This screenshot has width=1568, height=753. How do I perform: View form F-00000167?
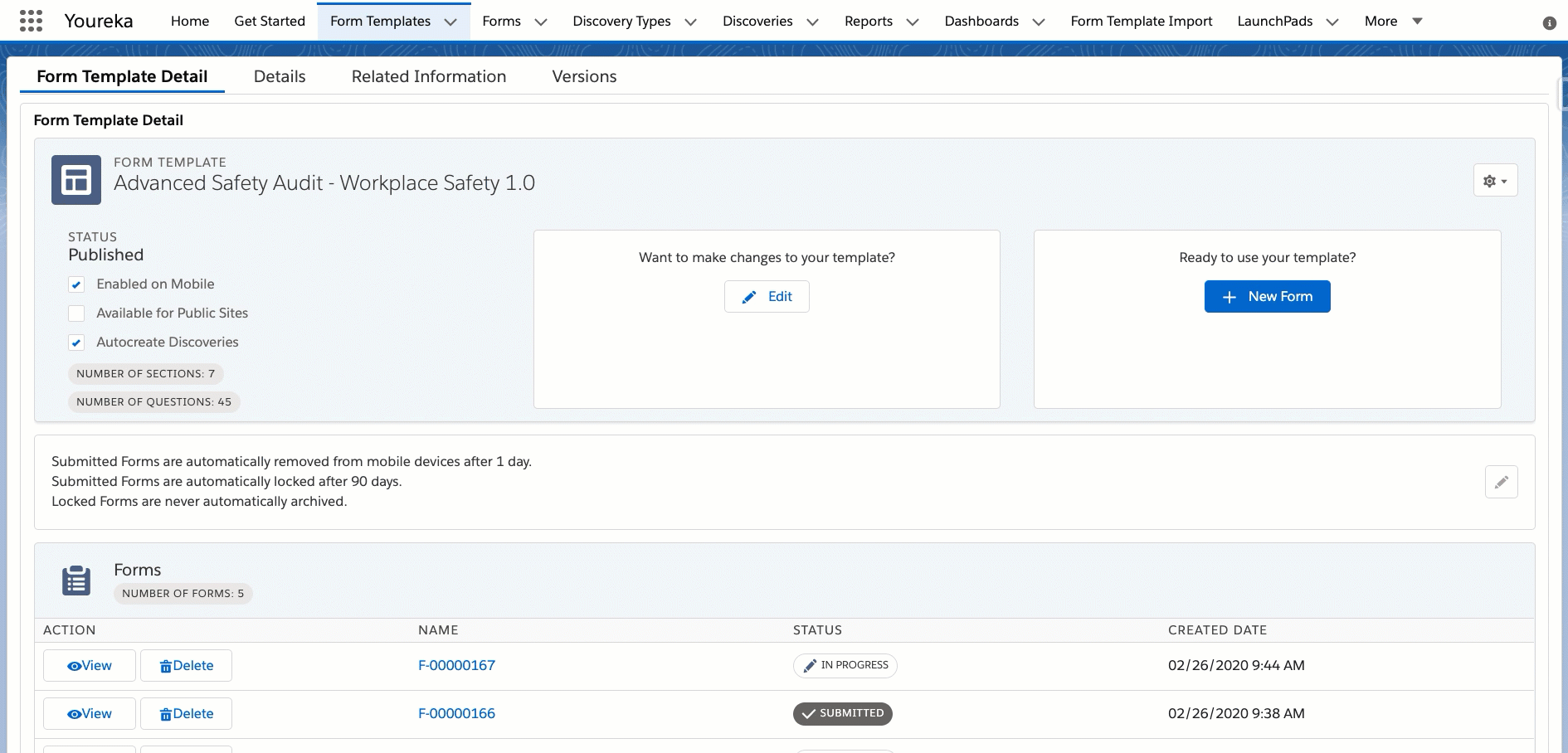pos(90,665)
